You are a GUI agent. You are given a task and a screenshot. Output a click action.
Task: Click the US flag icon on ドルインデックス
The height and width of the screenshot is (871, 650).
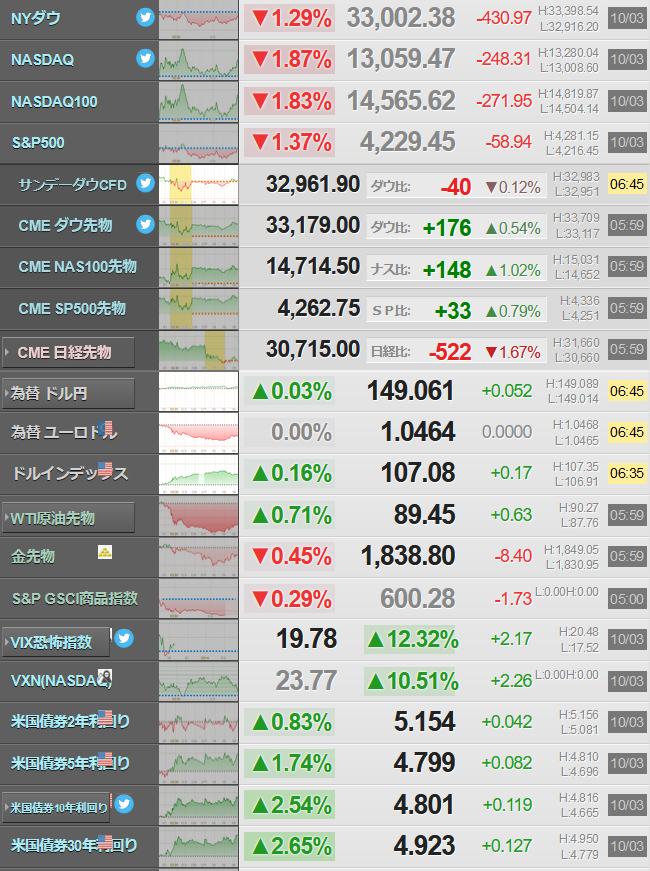coord(105,469)
